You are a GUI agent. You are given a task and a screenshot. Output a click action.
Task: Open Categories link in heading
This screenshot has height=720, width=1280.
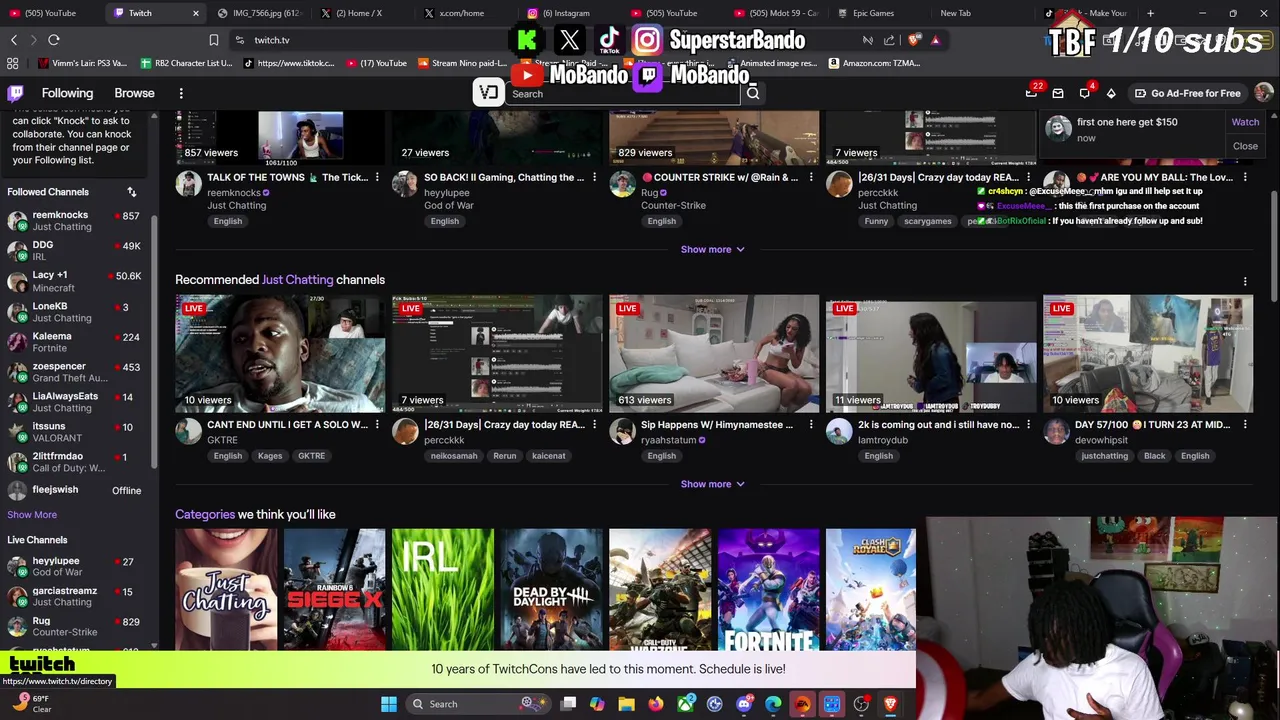tap(205, 514)
